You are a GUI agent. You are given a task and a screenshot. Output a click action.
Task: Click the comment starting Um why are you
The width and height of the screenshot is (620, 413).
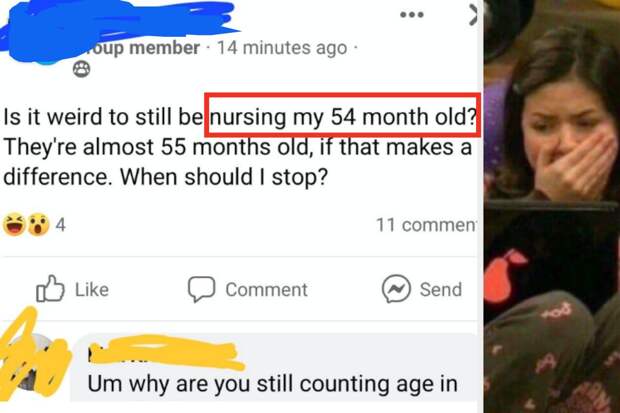tap(272, 384)
